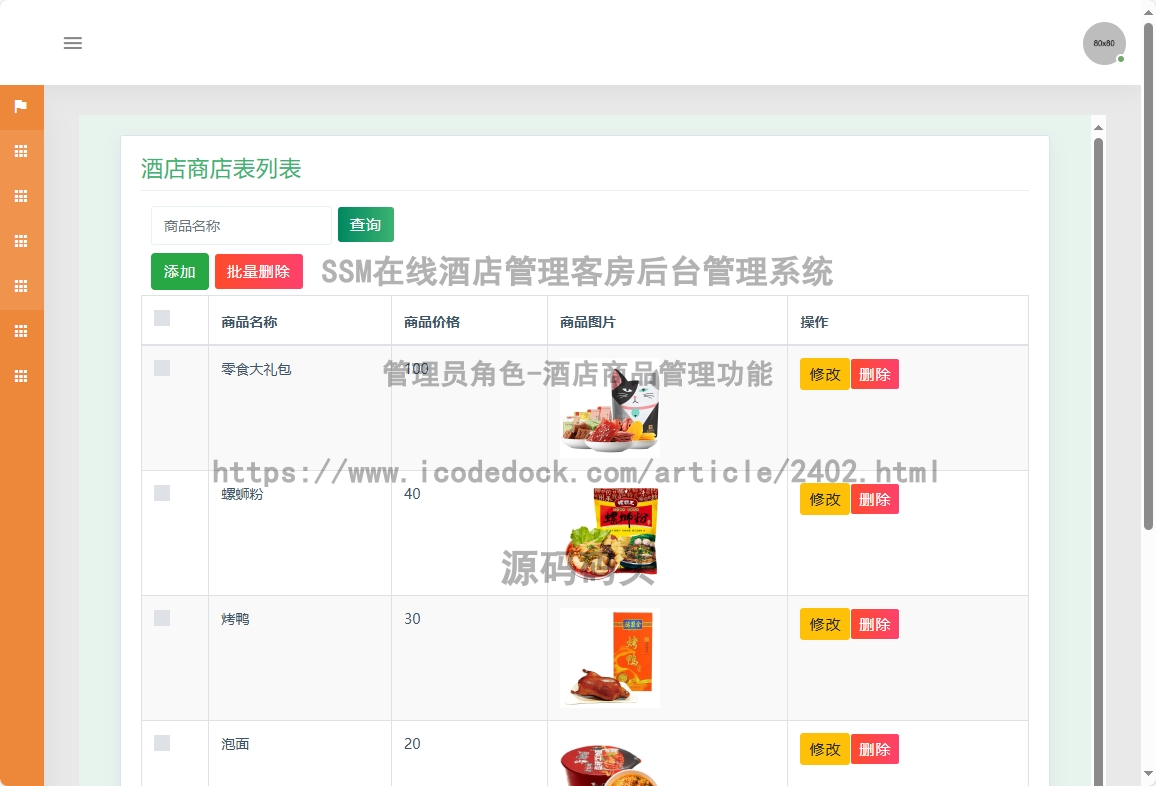
Task: Focus the 商品名称 search input field
Action: [x=241, y=226]
